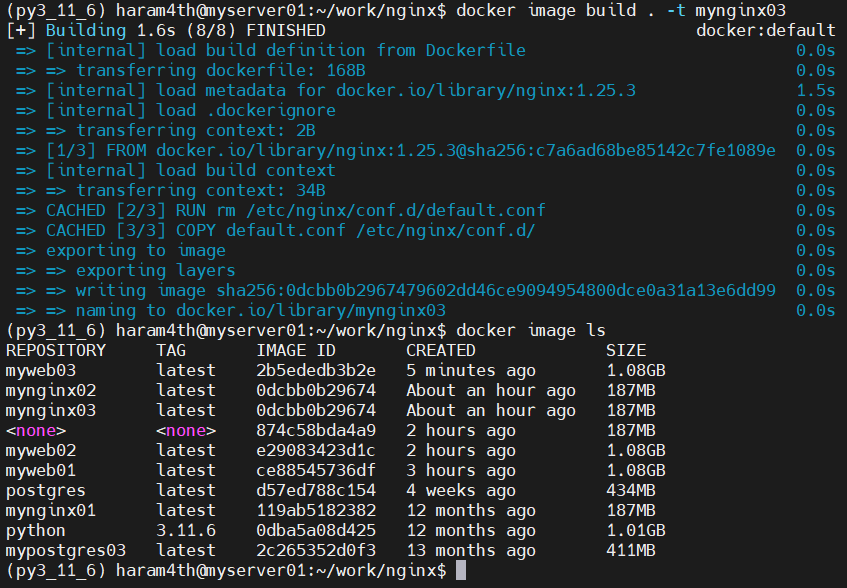Image resolution: width=847 pixels, height=588 pixels.
Task: Click the mynginx03 repository name in image list
Action: [x=51, y=410]
